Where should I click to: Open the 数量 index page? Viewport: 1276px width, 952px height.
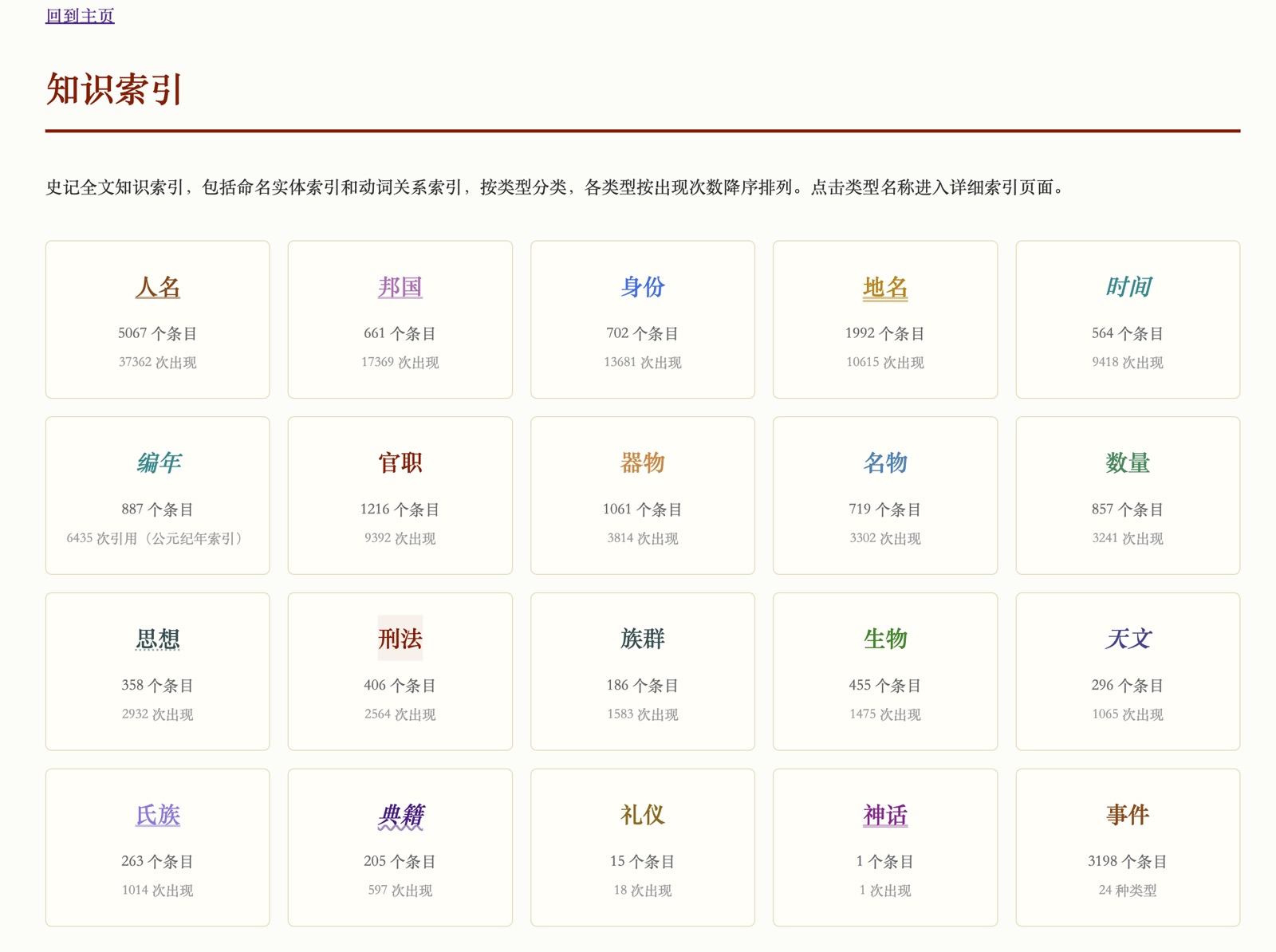(x=1128, y=463)
